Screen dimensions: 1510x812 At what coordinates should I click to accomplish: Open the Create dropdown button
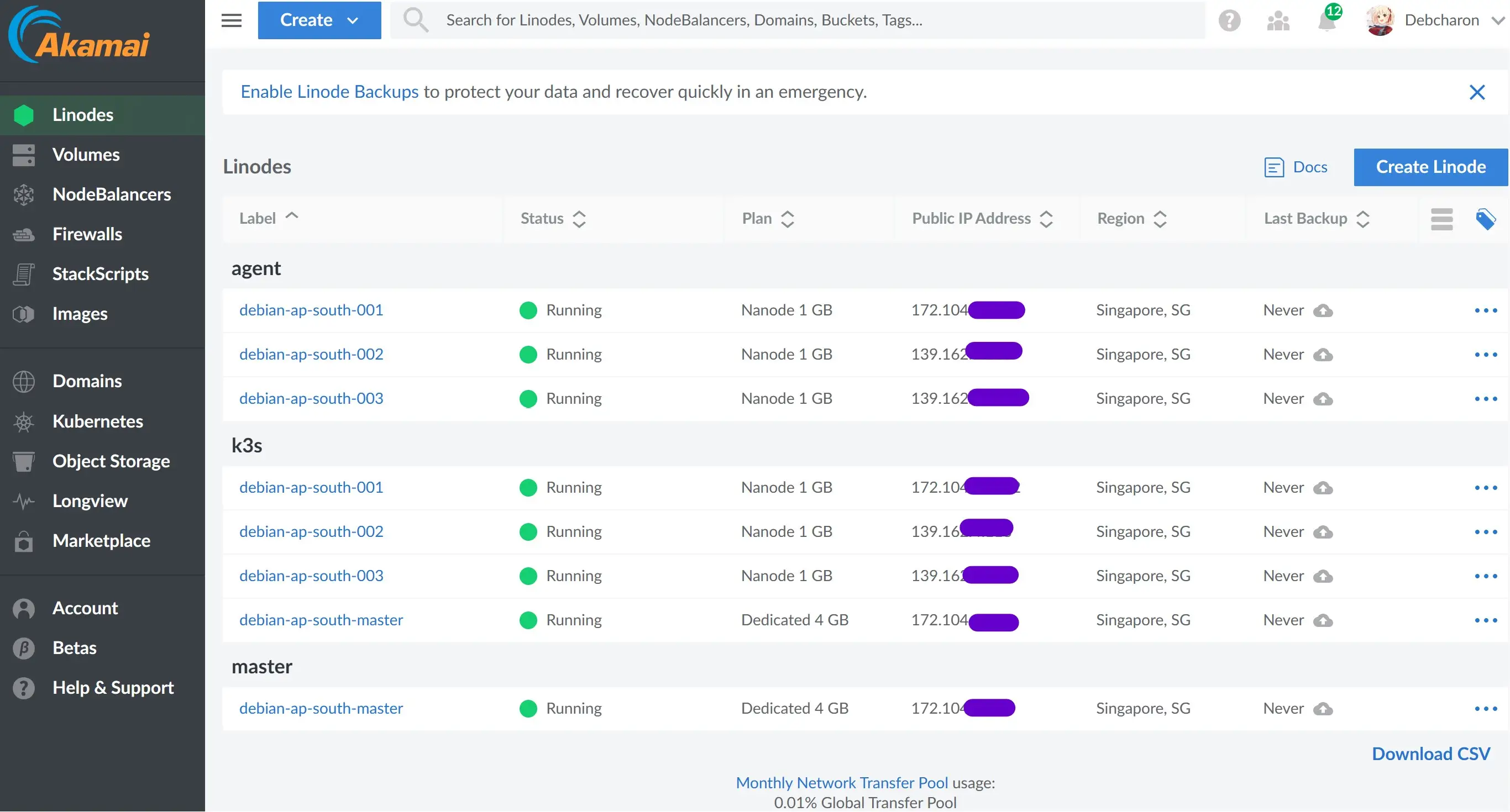(x=319, y=20)
